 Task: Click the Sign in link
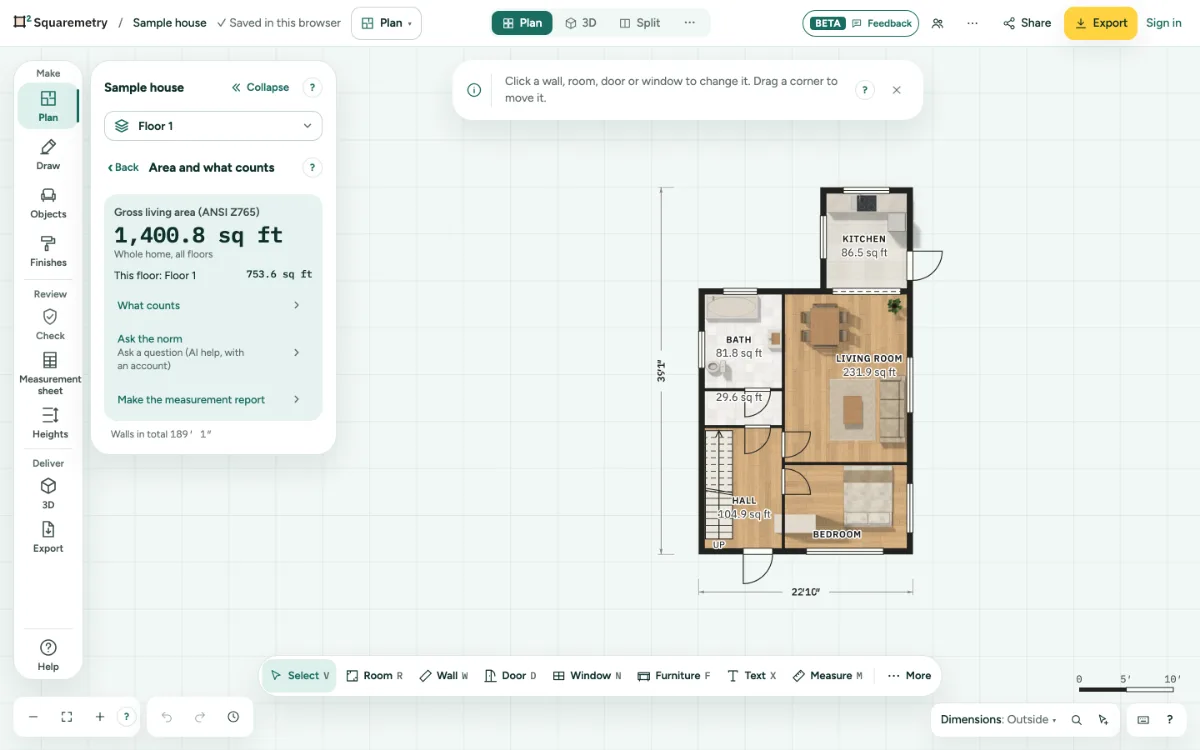(1164, 23)
